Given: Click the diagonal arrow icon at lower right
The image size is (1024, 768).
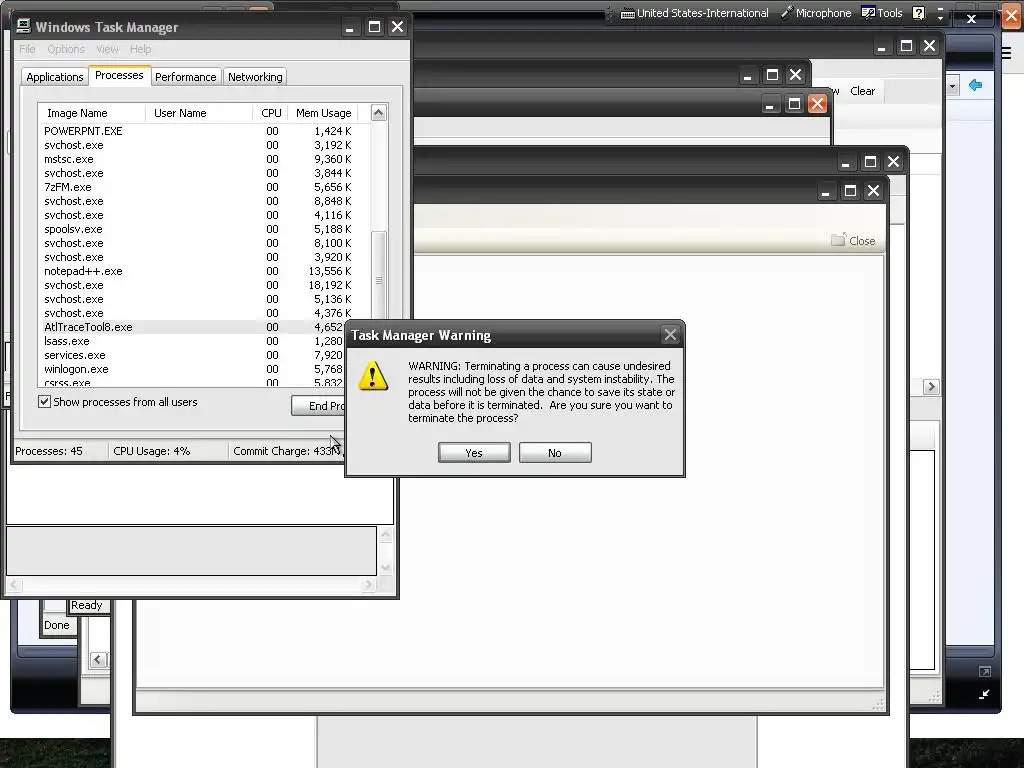Looking at the screenshot, I should coord(985,694).
